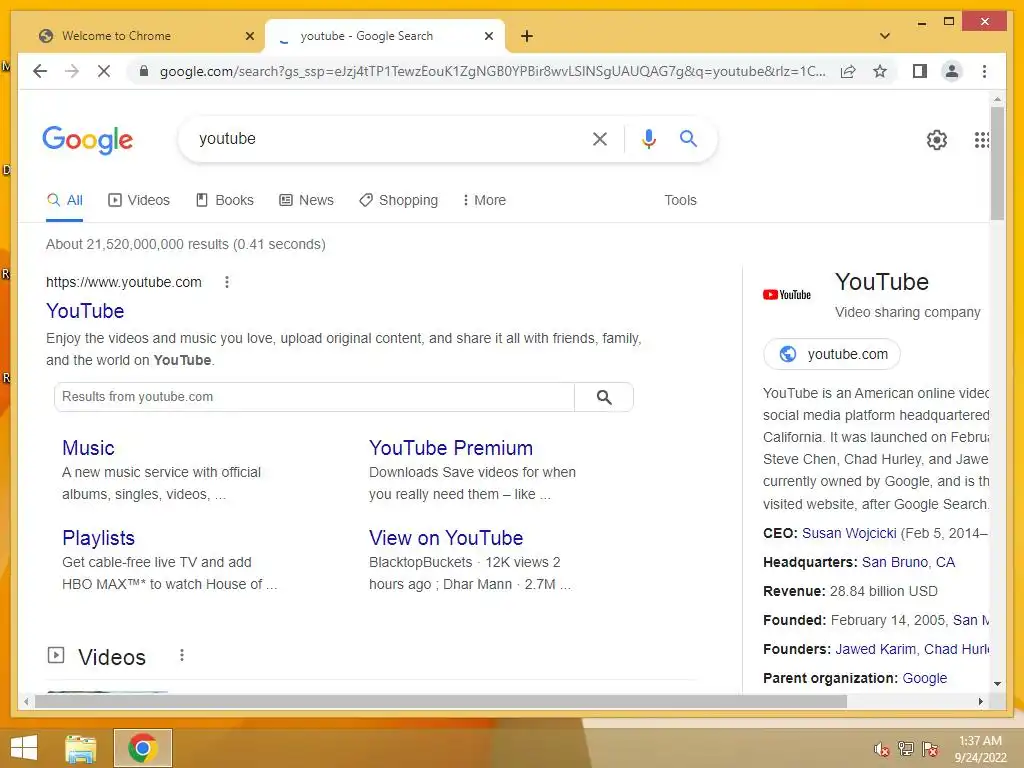1024x768 pixels.
Task: Expand the More search filters
Action: point(483,200)
